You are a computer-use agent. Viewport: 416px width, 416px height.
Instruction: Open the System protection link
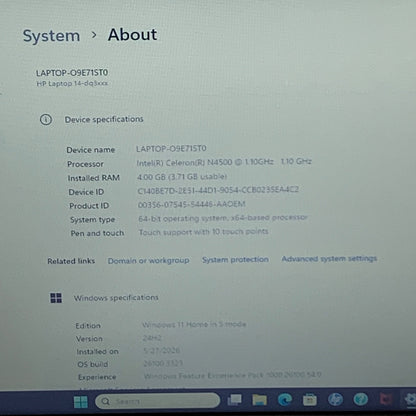(235, 259)
